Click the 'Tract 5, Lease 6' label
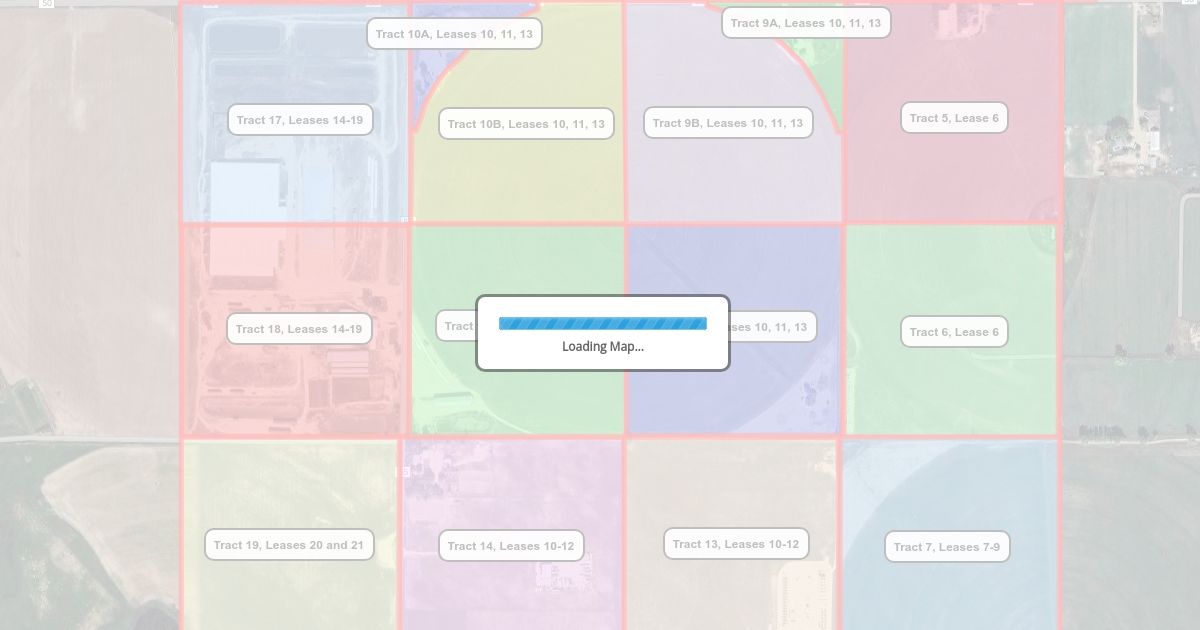Screen dimensions: 1200x630 point(954,118)
